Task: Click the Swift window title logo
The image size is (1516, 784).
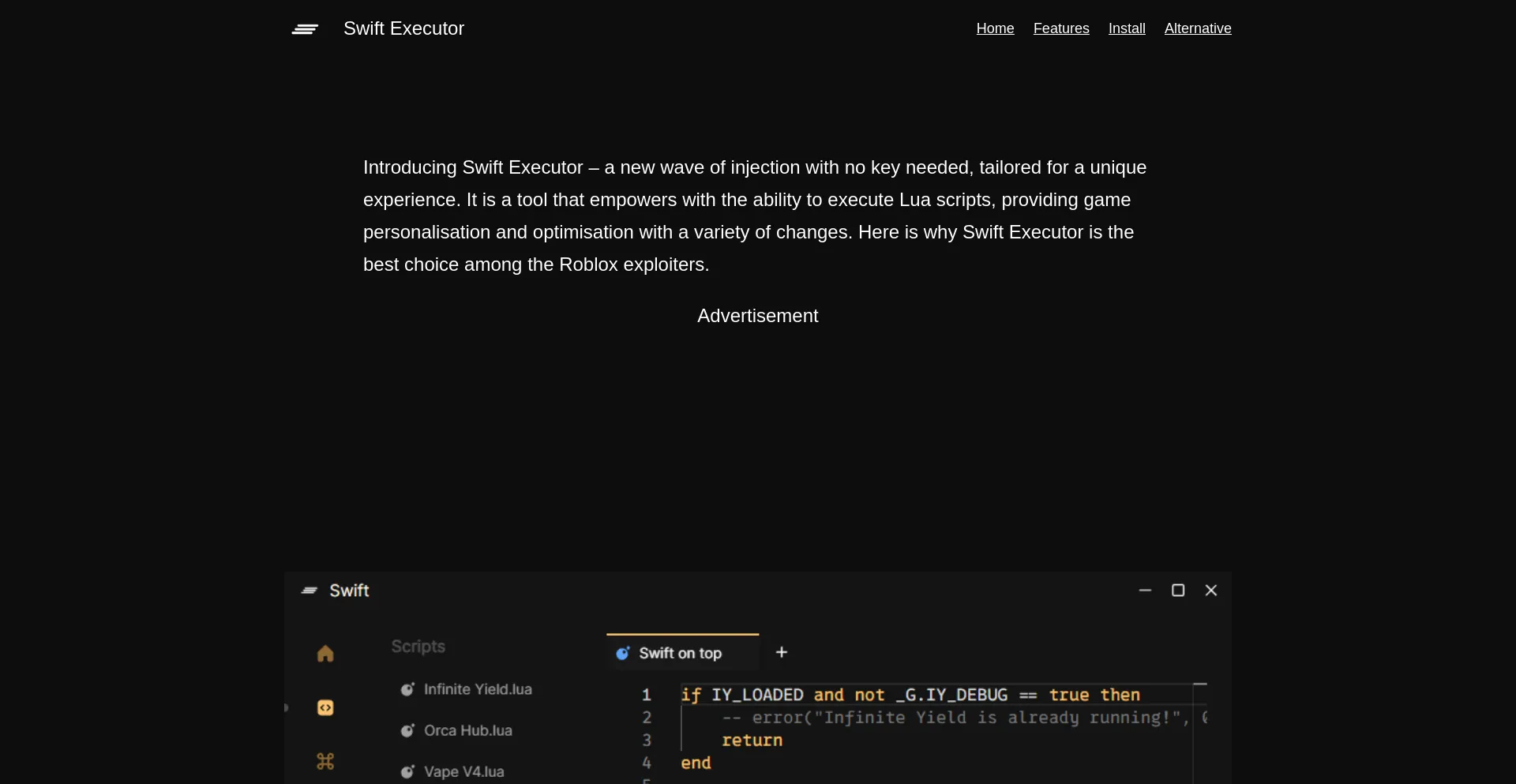Action: [310, 591]
